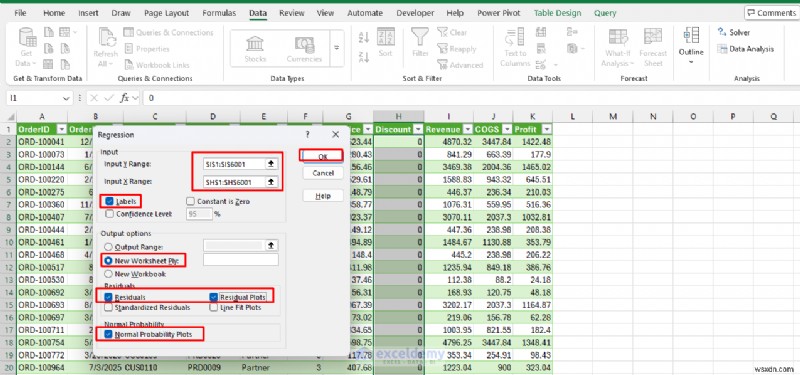Collapse dialog via Input X Range selector

(271, 182)
